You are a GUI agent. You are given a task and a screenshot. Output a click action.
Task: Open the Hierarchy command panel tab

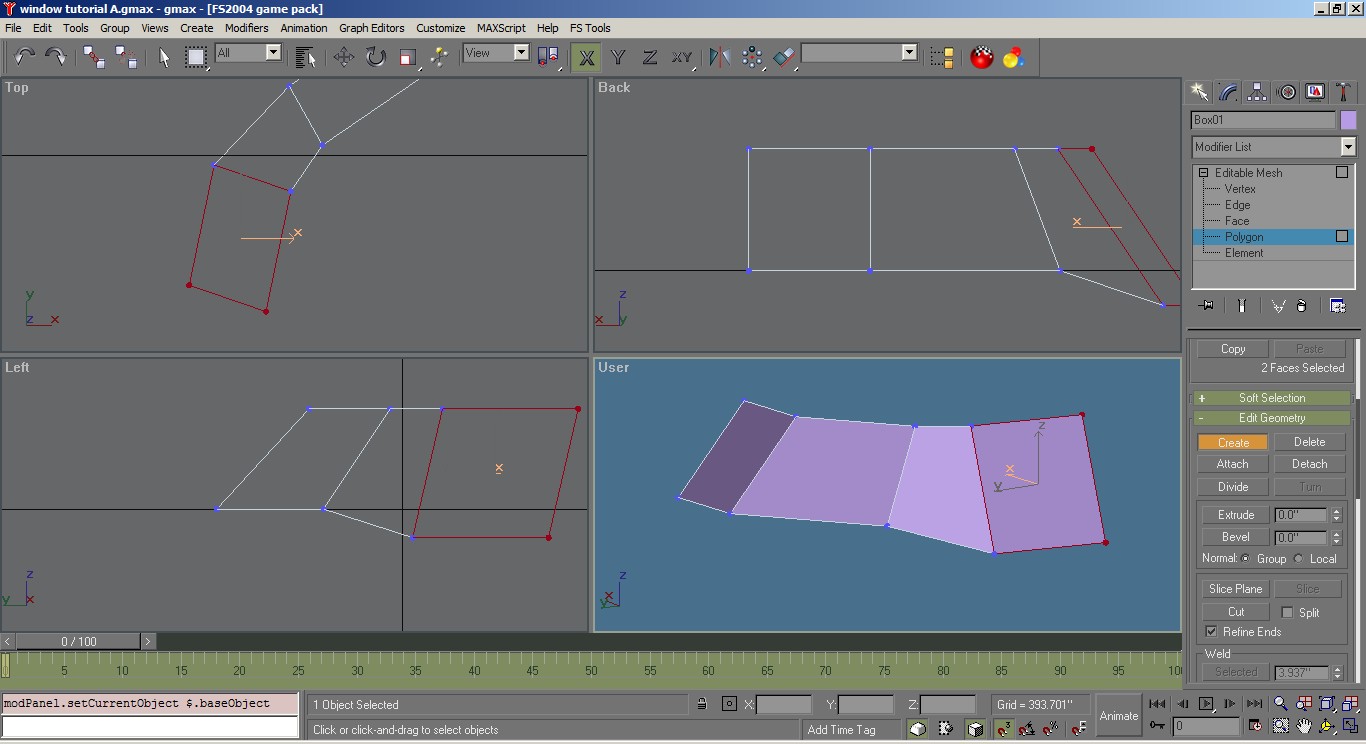coord(1257,92)
